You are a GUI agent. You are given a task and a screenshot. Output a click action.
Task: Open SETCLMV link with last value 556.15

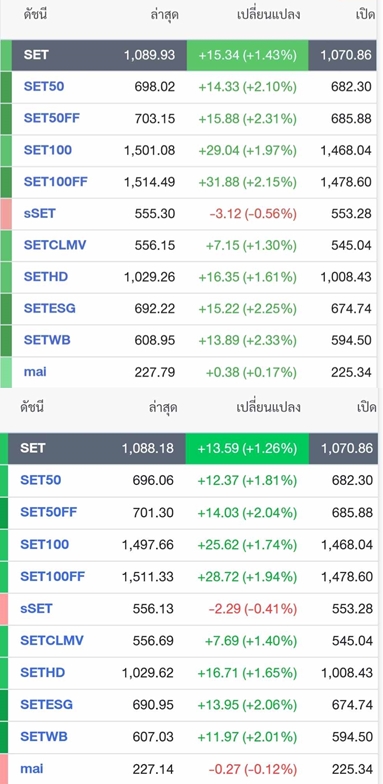54,245
